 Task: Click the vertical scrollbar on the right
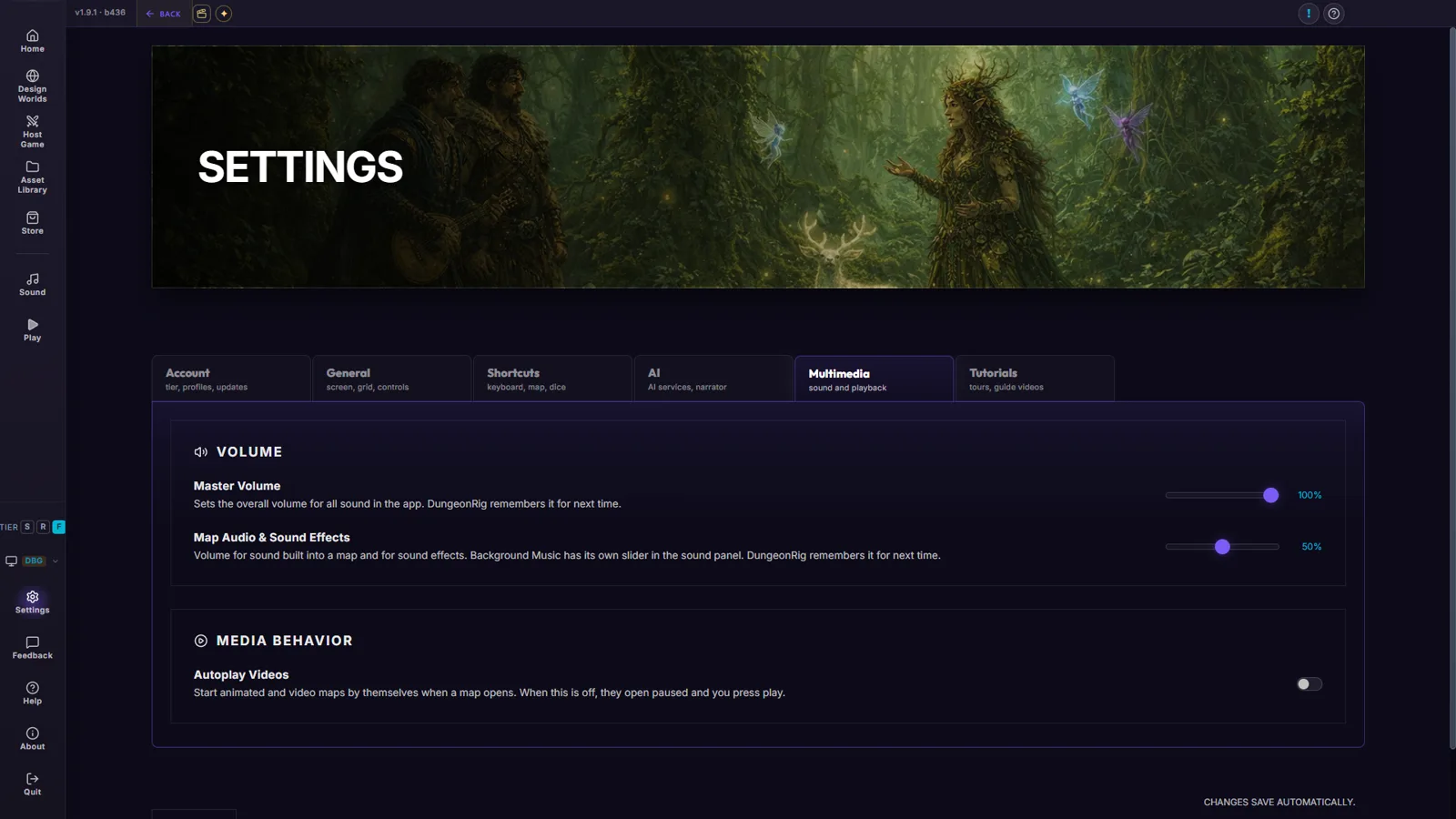pos(1452,389)
